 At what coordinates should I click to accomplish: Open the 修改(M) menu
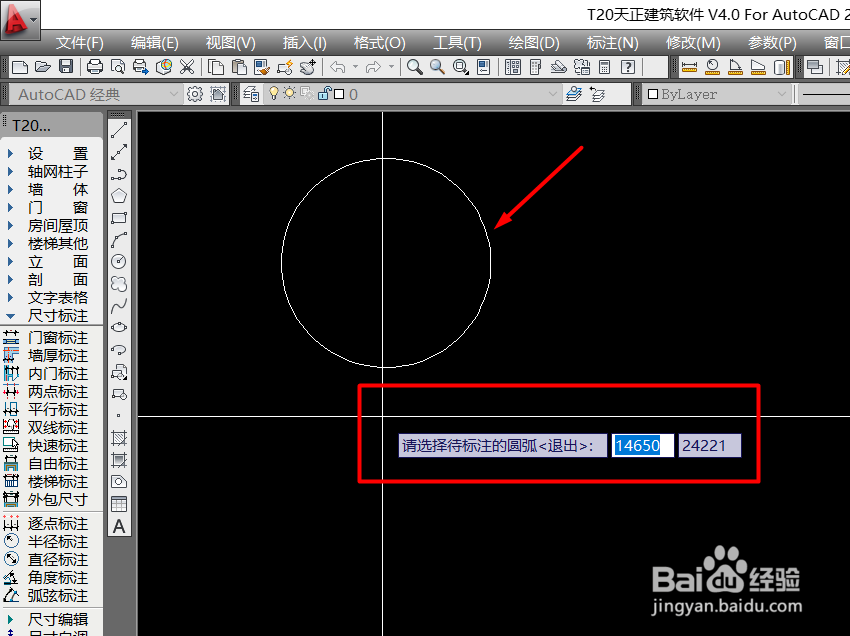click(x=693, y=43)
